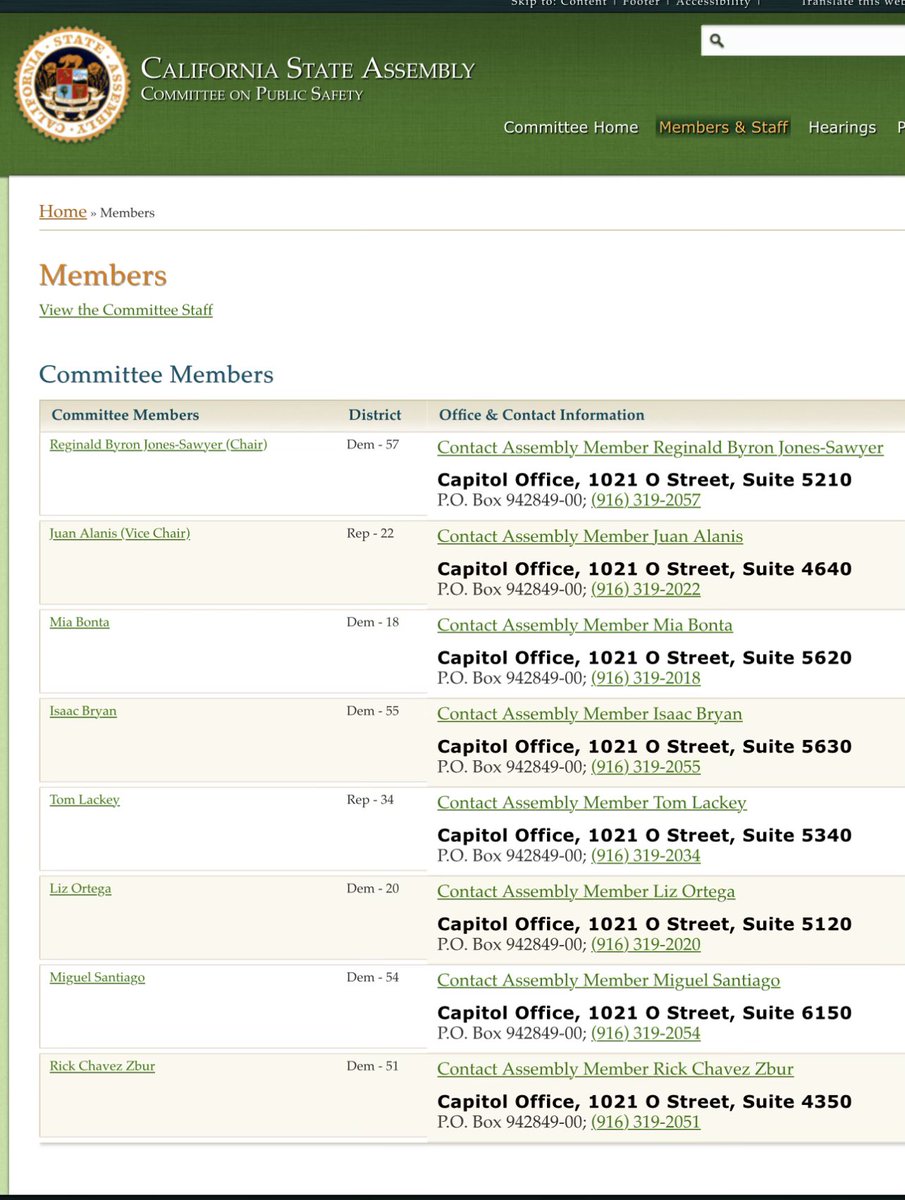The height and width of the screenshot is (1200, 905).
Task: Open Rick Chavez Zbur member name link
Action: [x=102, y=1066]
